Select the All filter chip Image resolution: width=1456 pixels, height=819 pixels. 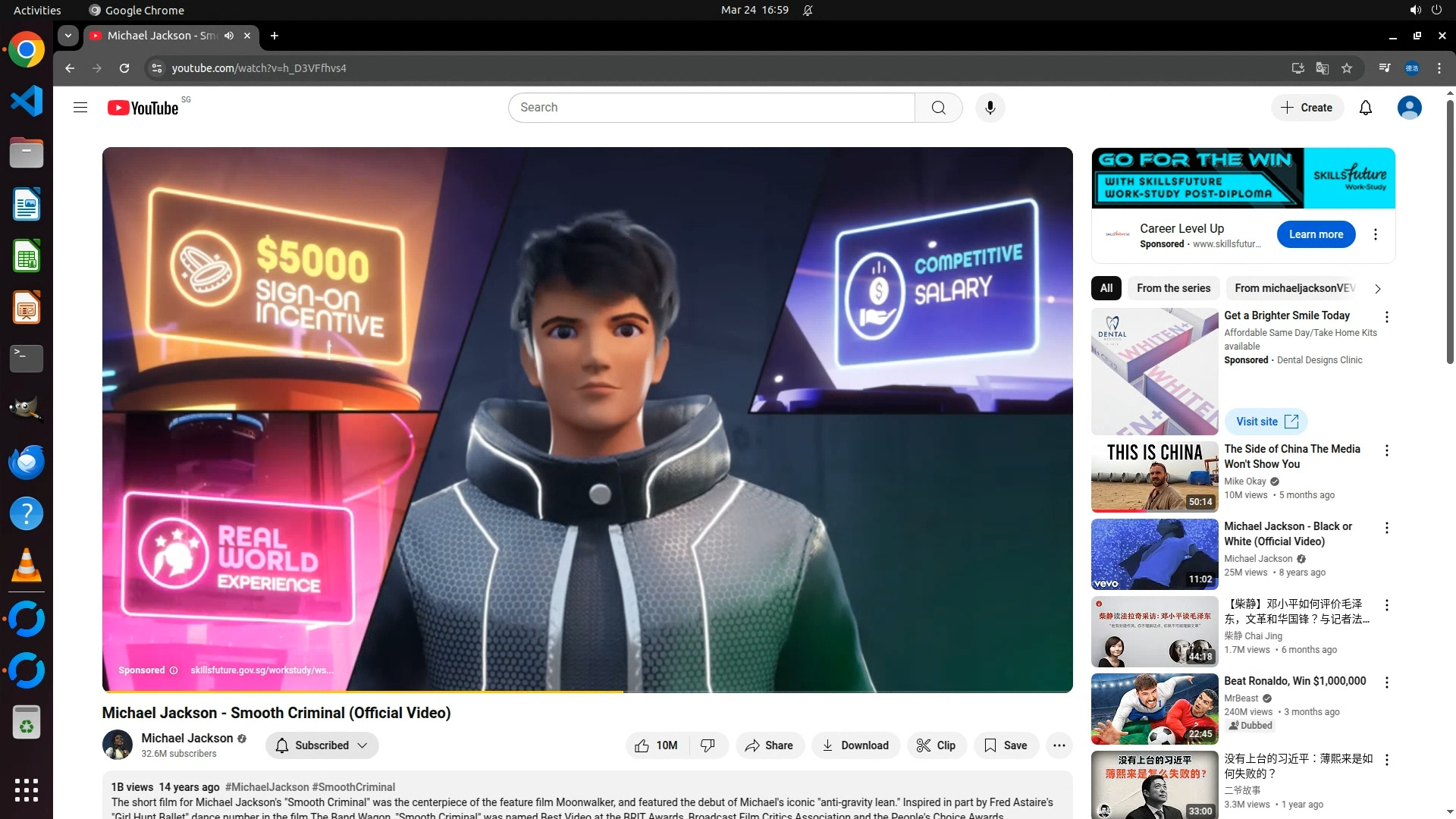1106,288
